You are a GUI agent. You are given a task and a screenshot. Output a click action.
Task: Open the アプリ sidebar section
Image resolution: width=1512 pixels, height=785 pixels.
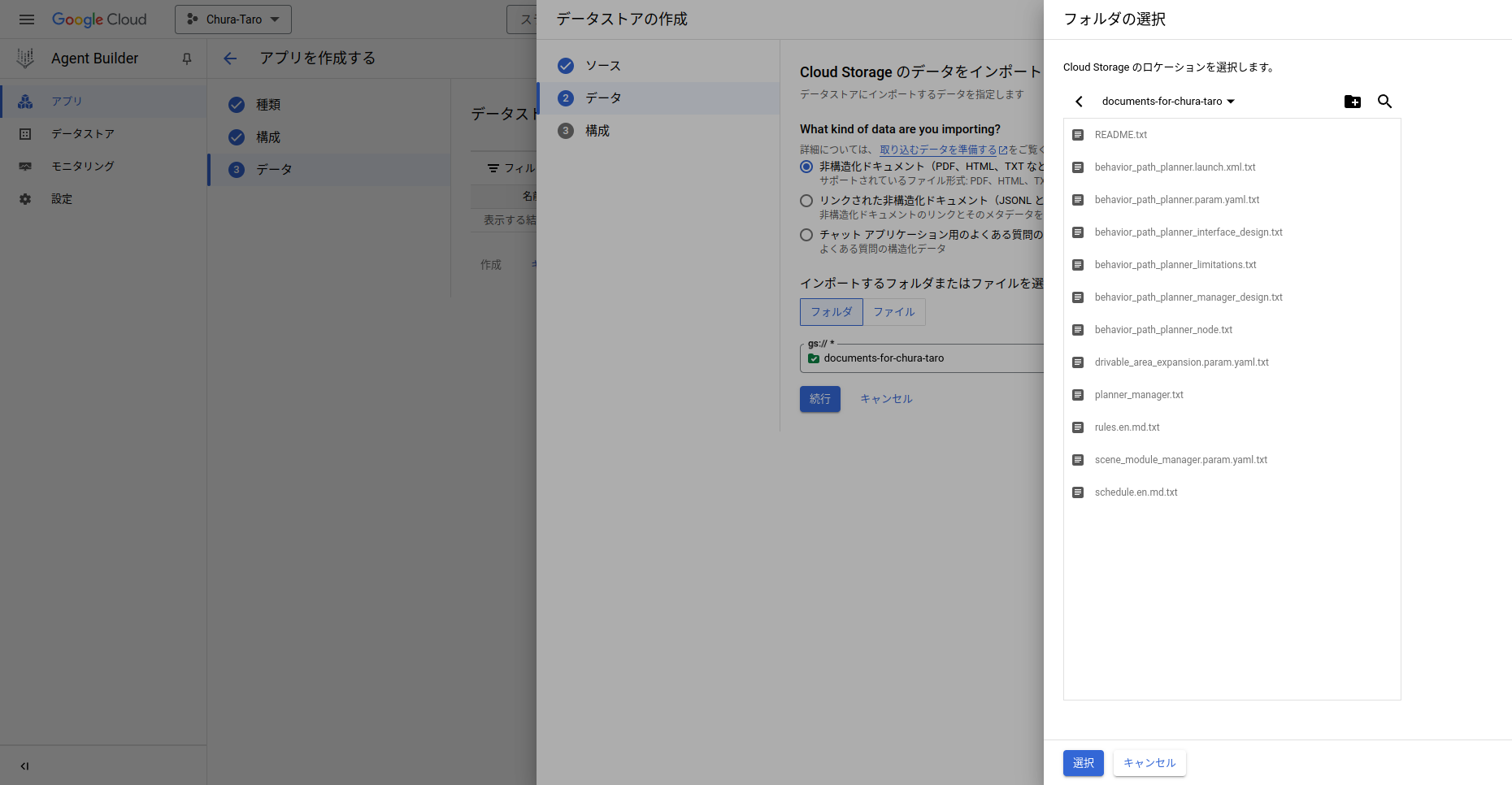click(x=103, y=102)
